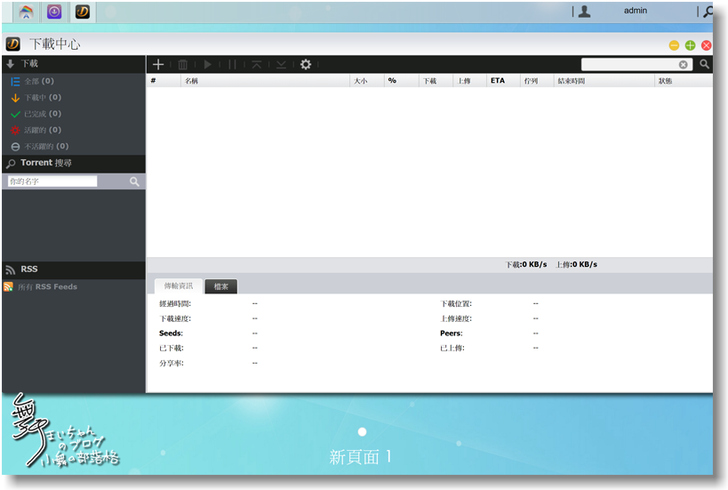Screen dimensions: 728x490
Task: Select 活躍的 (0) filter
Action: click(43, 130)
